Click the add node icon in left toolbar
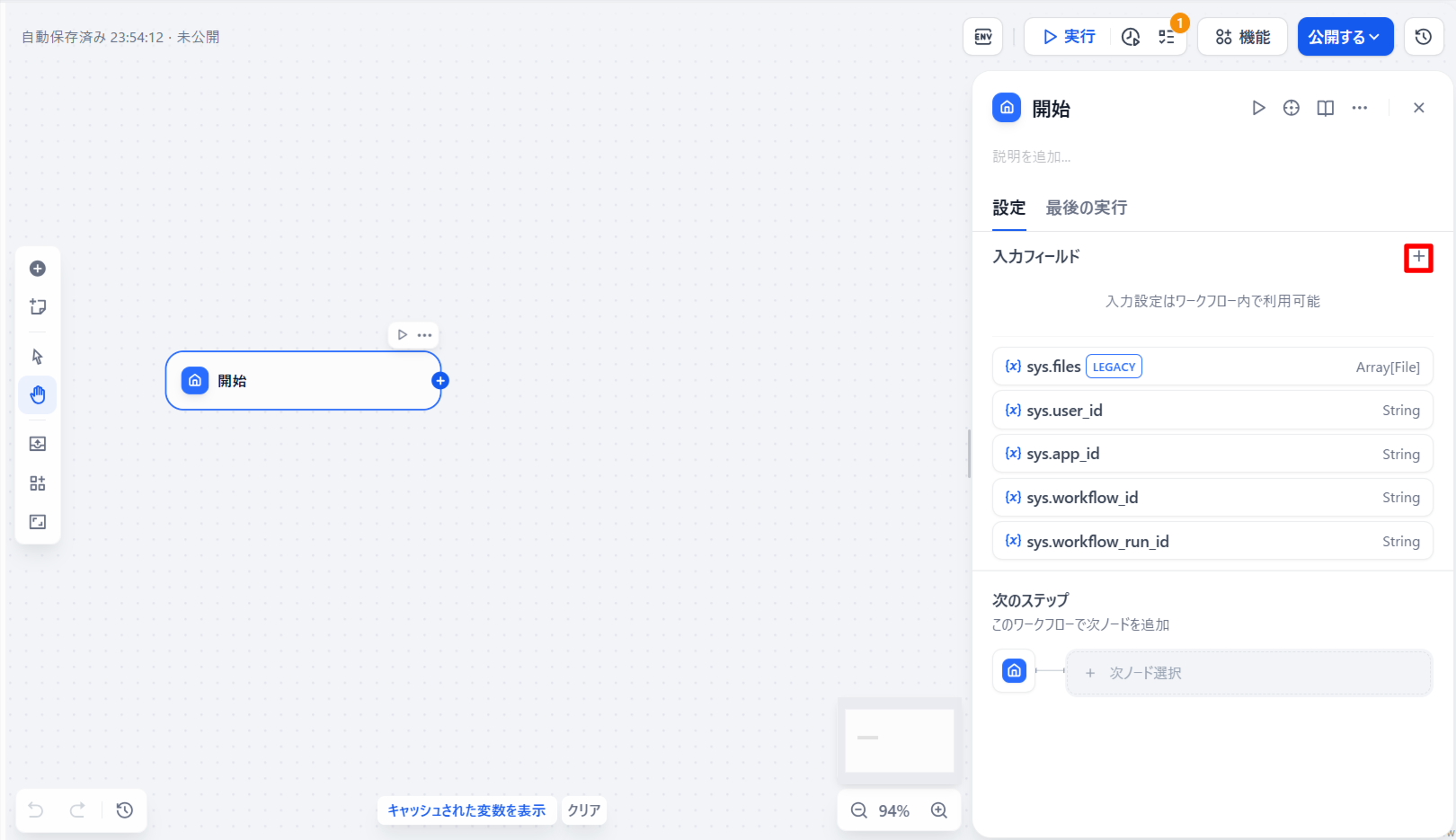This screenshot has width=1456, height=840. pyautogui.click(x=38, y=269)
